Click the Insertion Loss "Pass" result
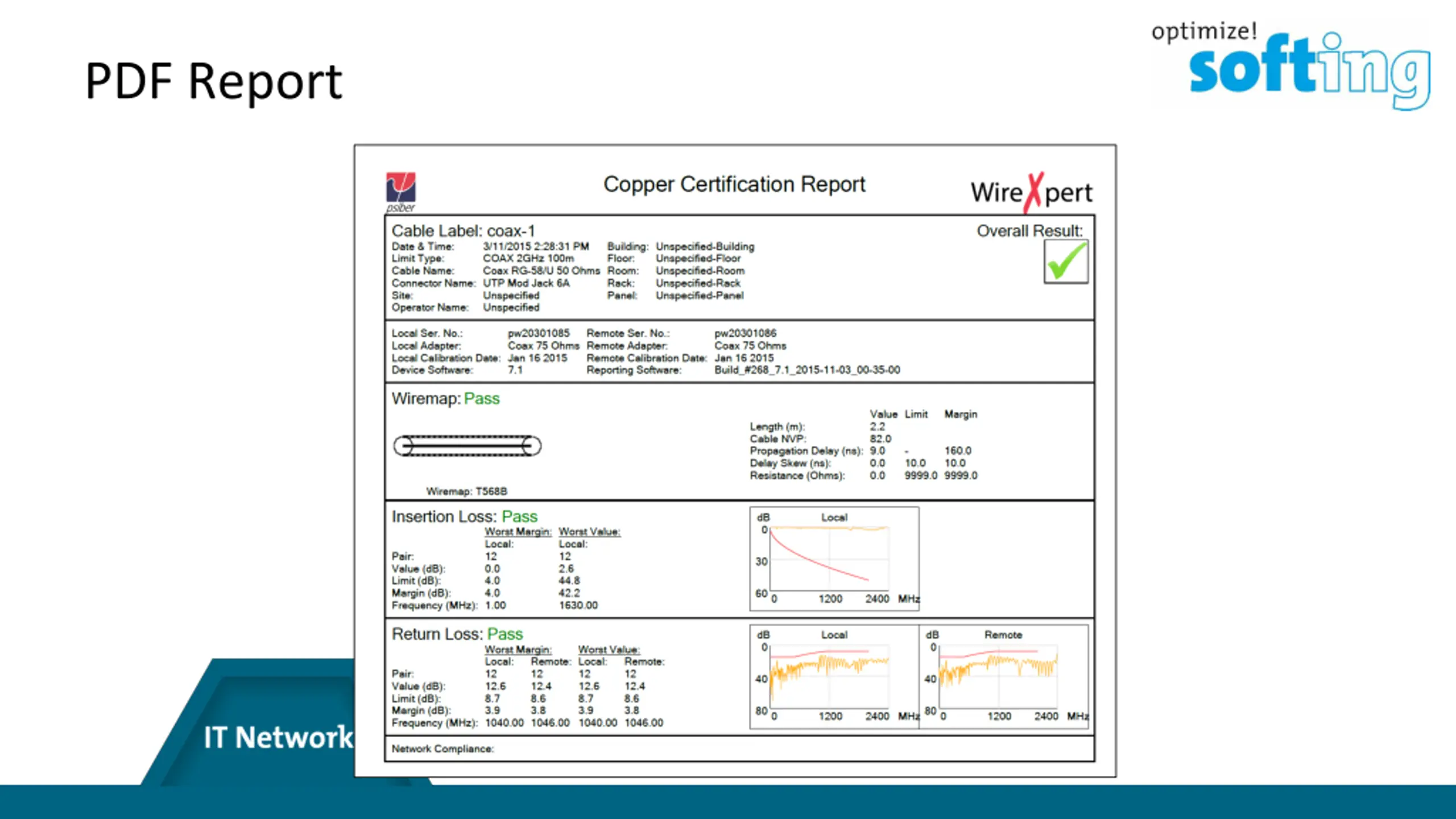 tap(519, 516)
